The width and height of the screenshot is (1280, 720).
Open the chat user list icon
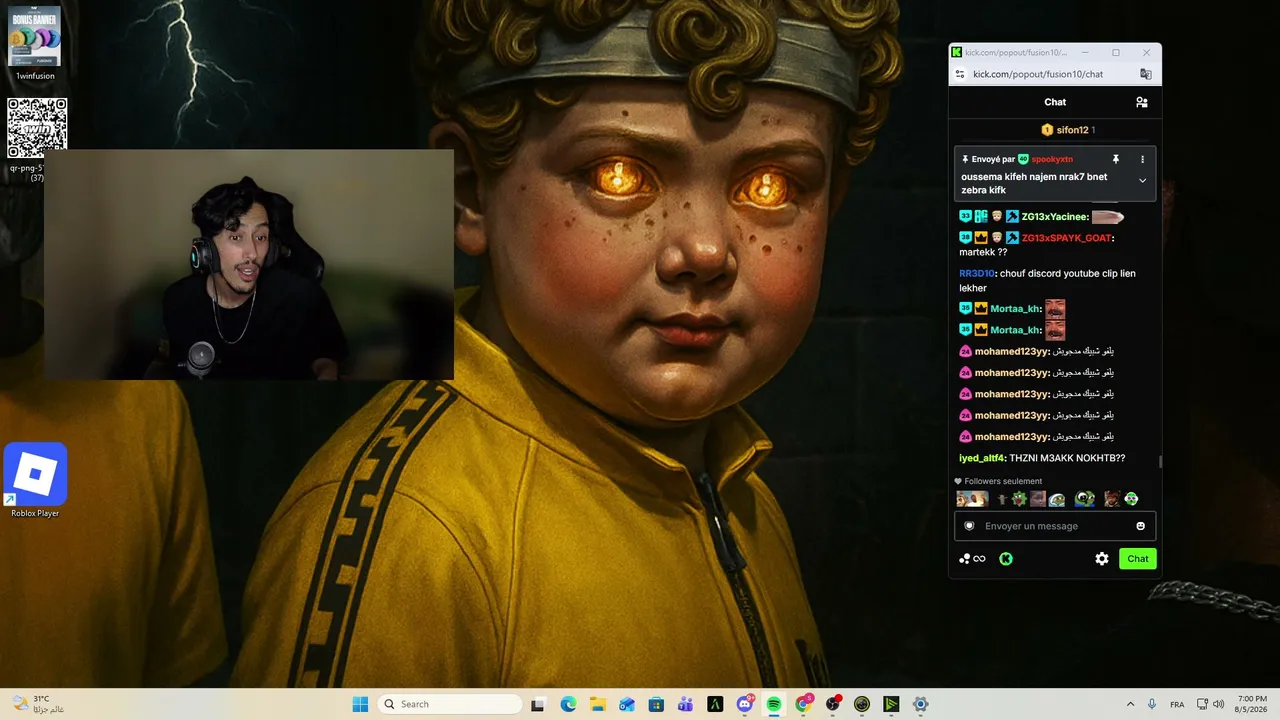click(1141, 102)
